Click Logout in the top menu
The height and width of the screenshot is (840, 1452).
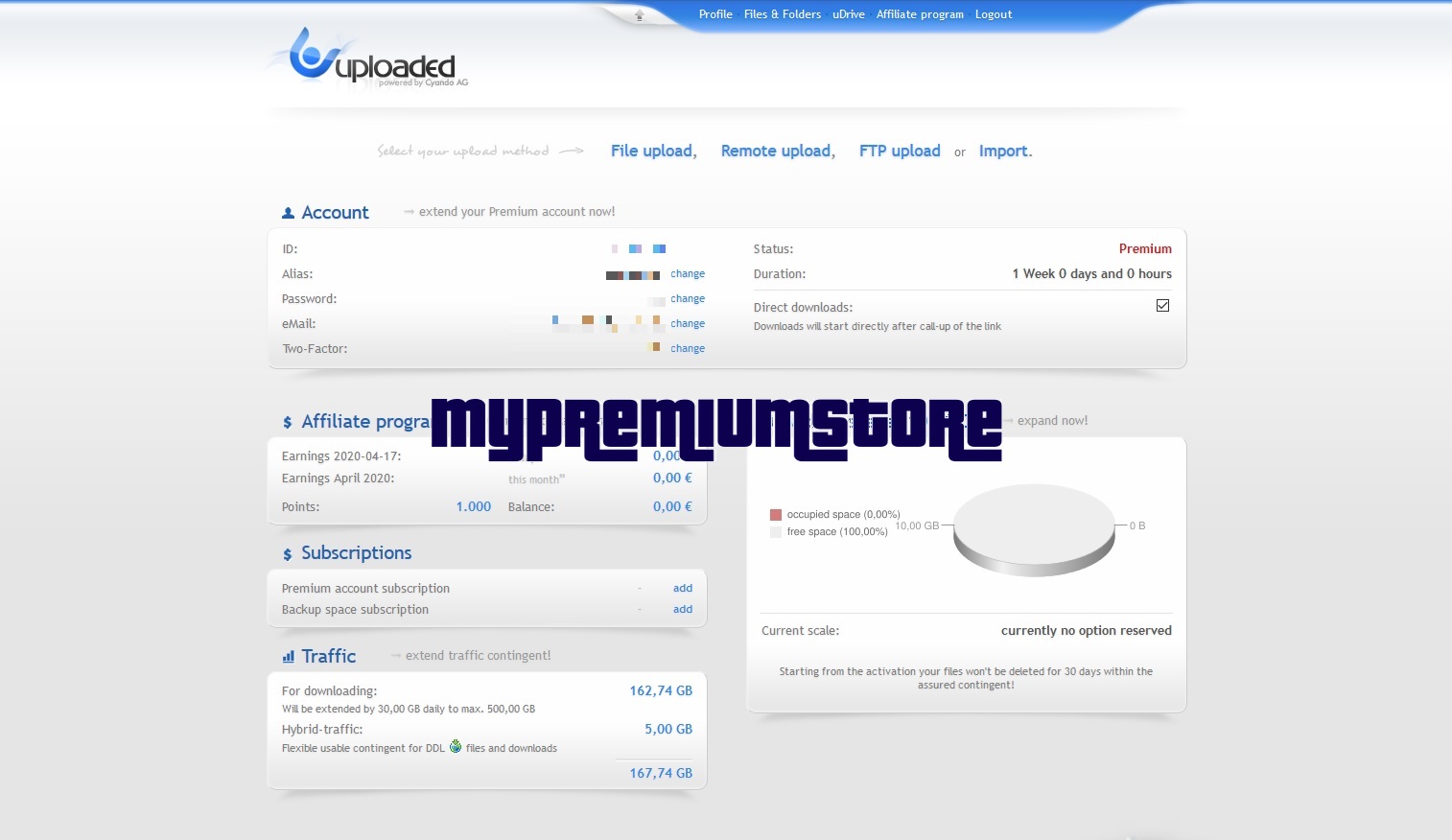(994, 14)
